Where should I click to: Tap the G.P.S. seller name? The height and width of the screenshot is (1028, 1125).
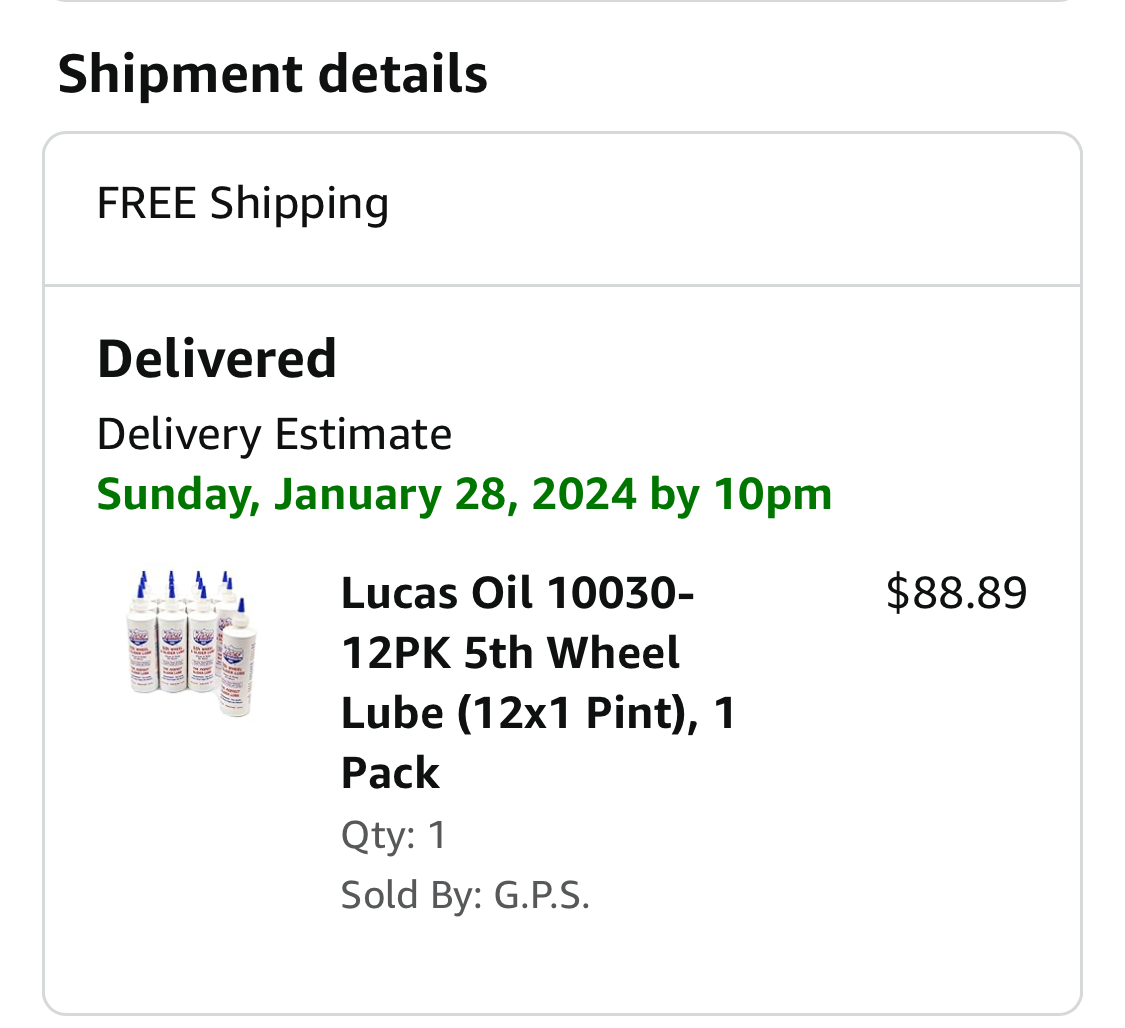tap(542, 895)
